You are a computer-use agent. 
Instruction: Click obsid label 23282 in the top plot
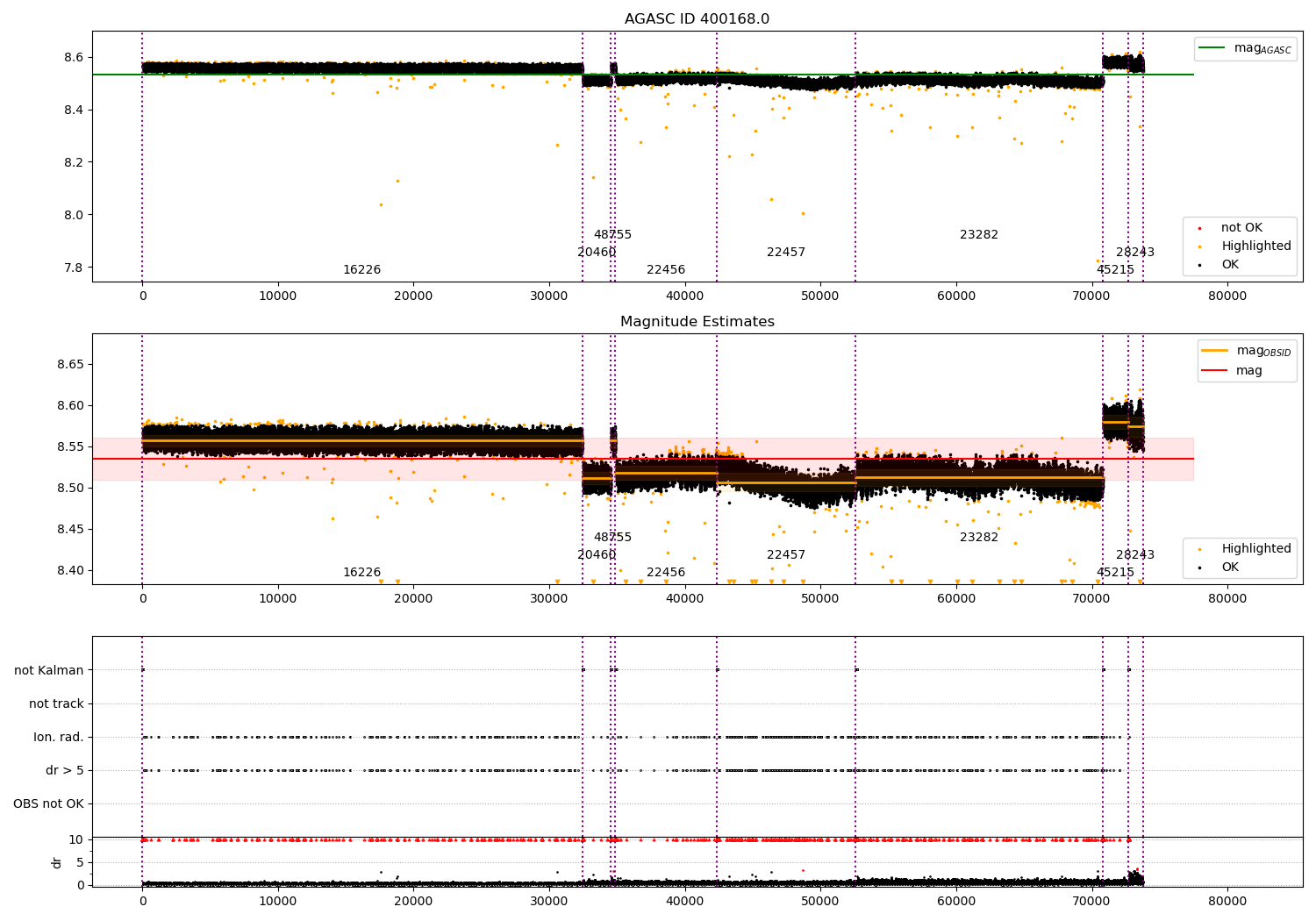coord(979,235)
